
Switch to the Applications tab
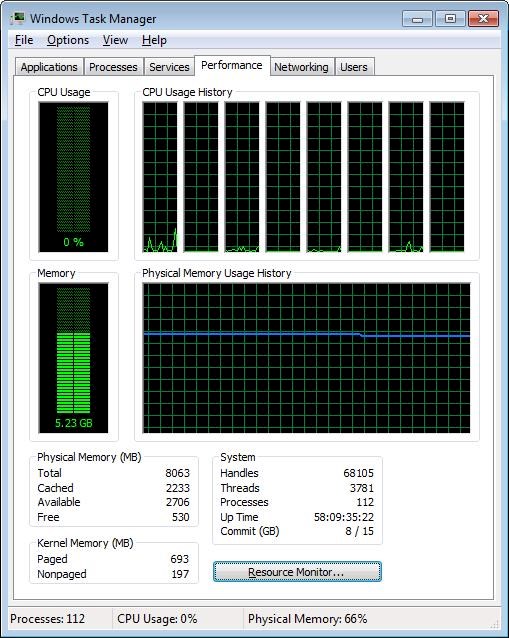click(x=49, y=67)
